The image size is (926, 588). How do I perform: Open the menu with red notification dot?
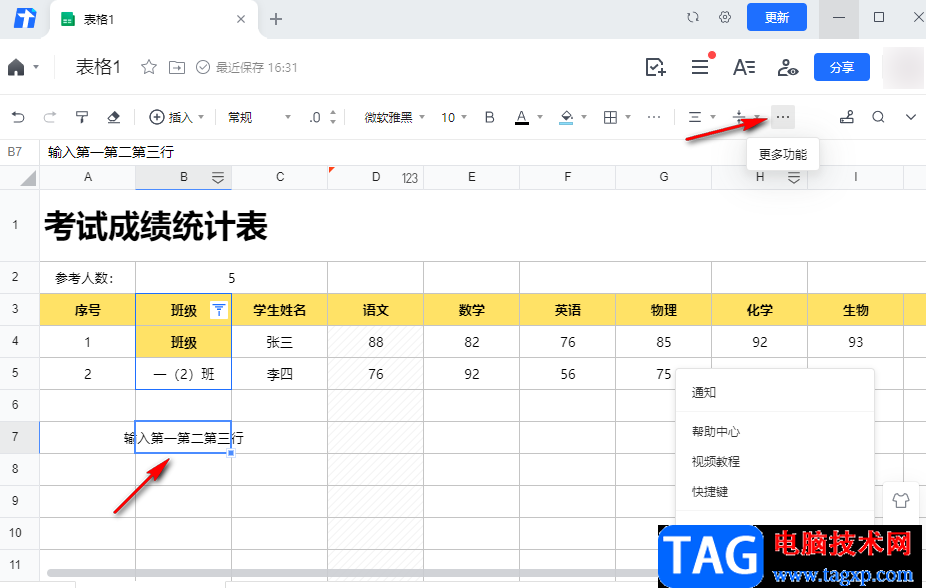pyautogui.click(x=700, y=67)
